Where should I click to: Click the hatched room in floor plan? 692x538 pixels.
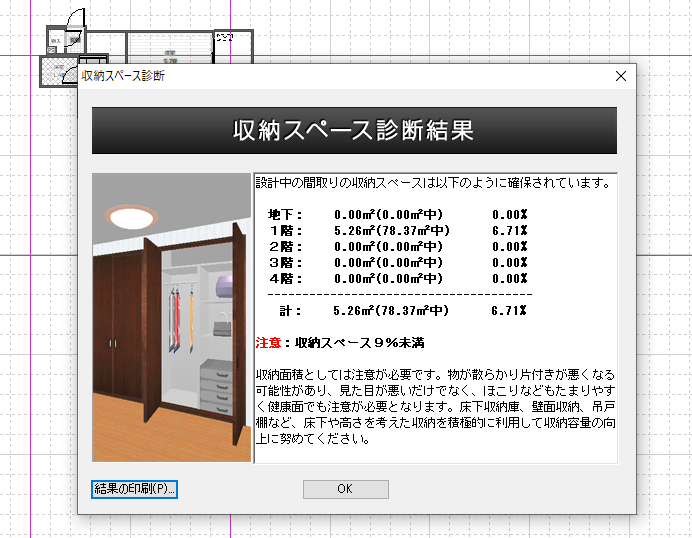pos(58,71)
